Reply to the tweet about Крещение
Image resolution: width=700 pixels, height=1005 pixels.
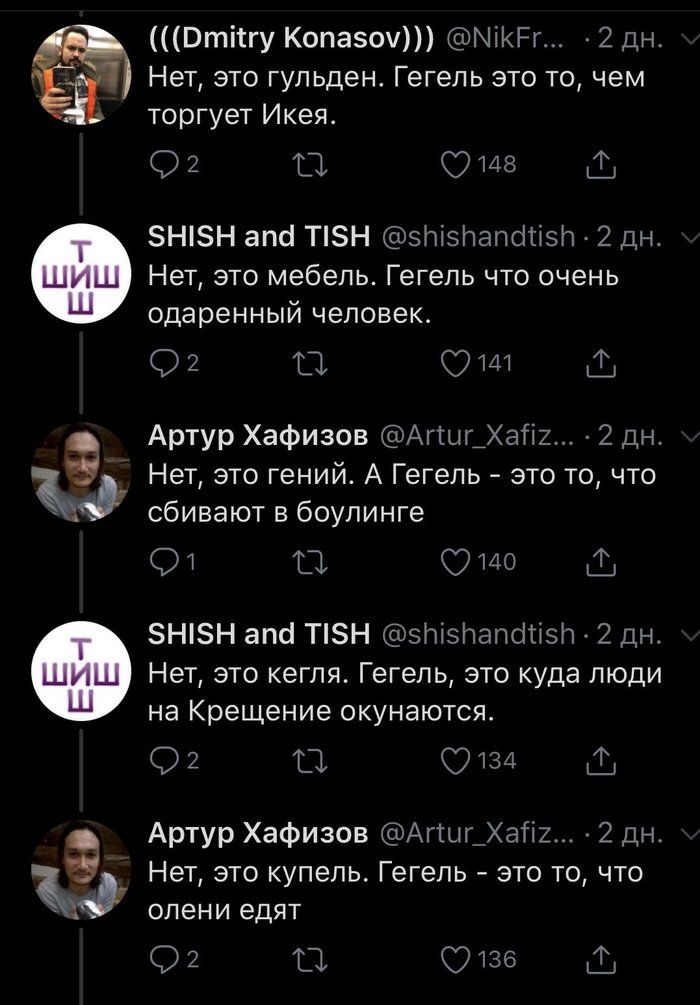point(162,761)
